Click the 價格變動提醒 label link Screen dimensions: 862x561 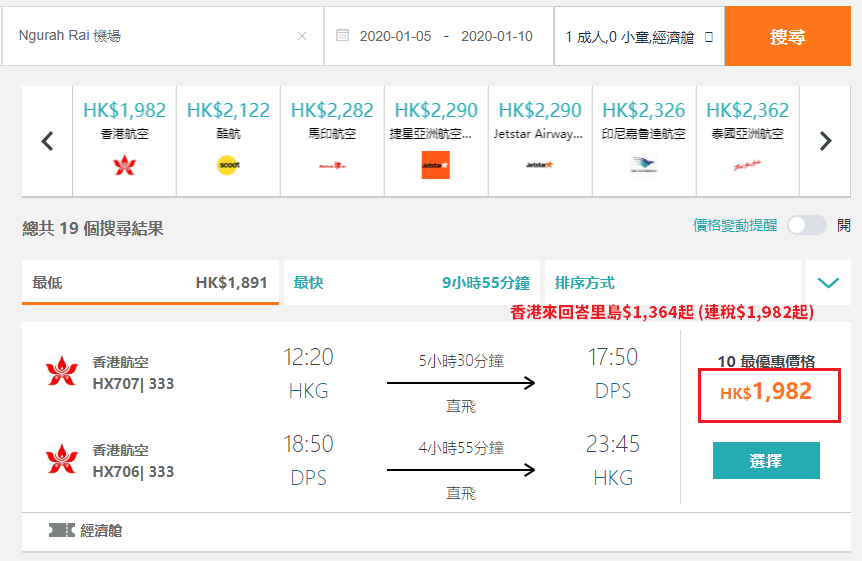pyautogui.click(x=735, y=225)
